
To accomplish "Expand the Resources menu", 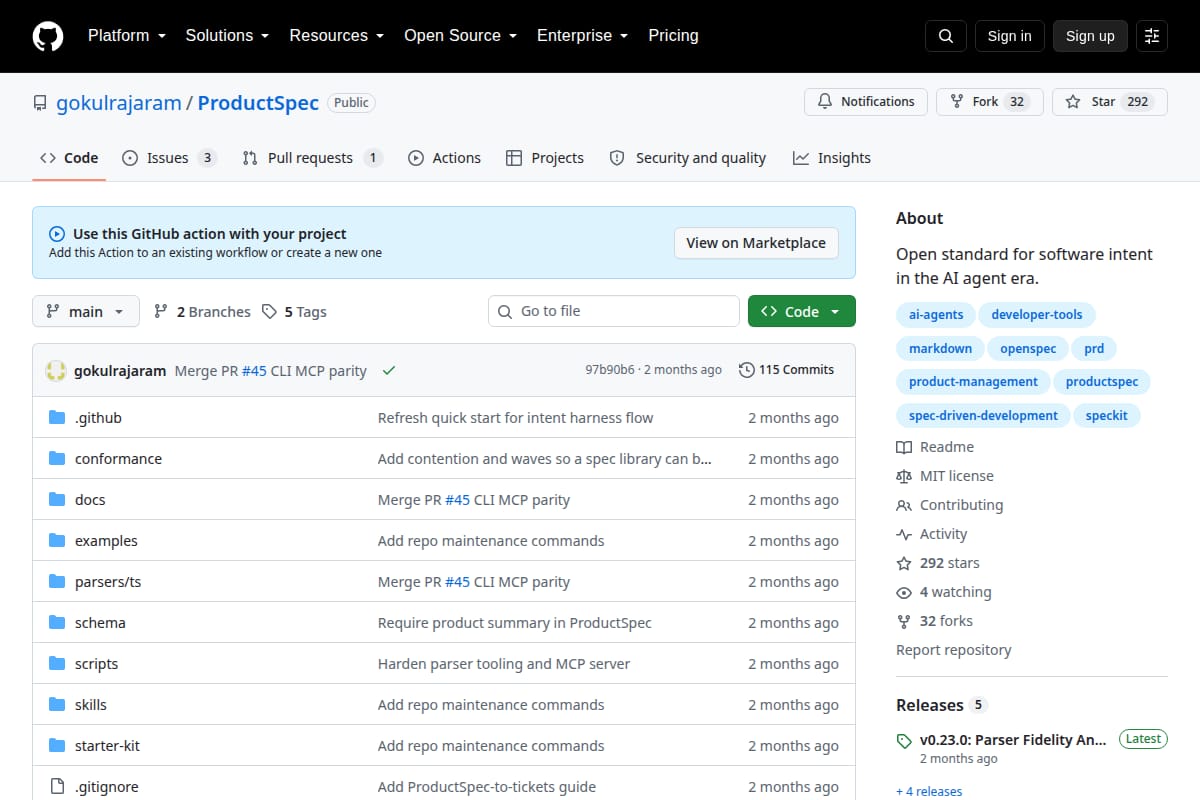I will [x=336, y=36].
